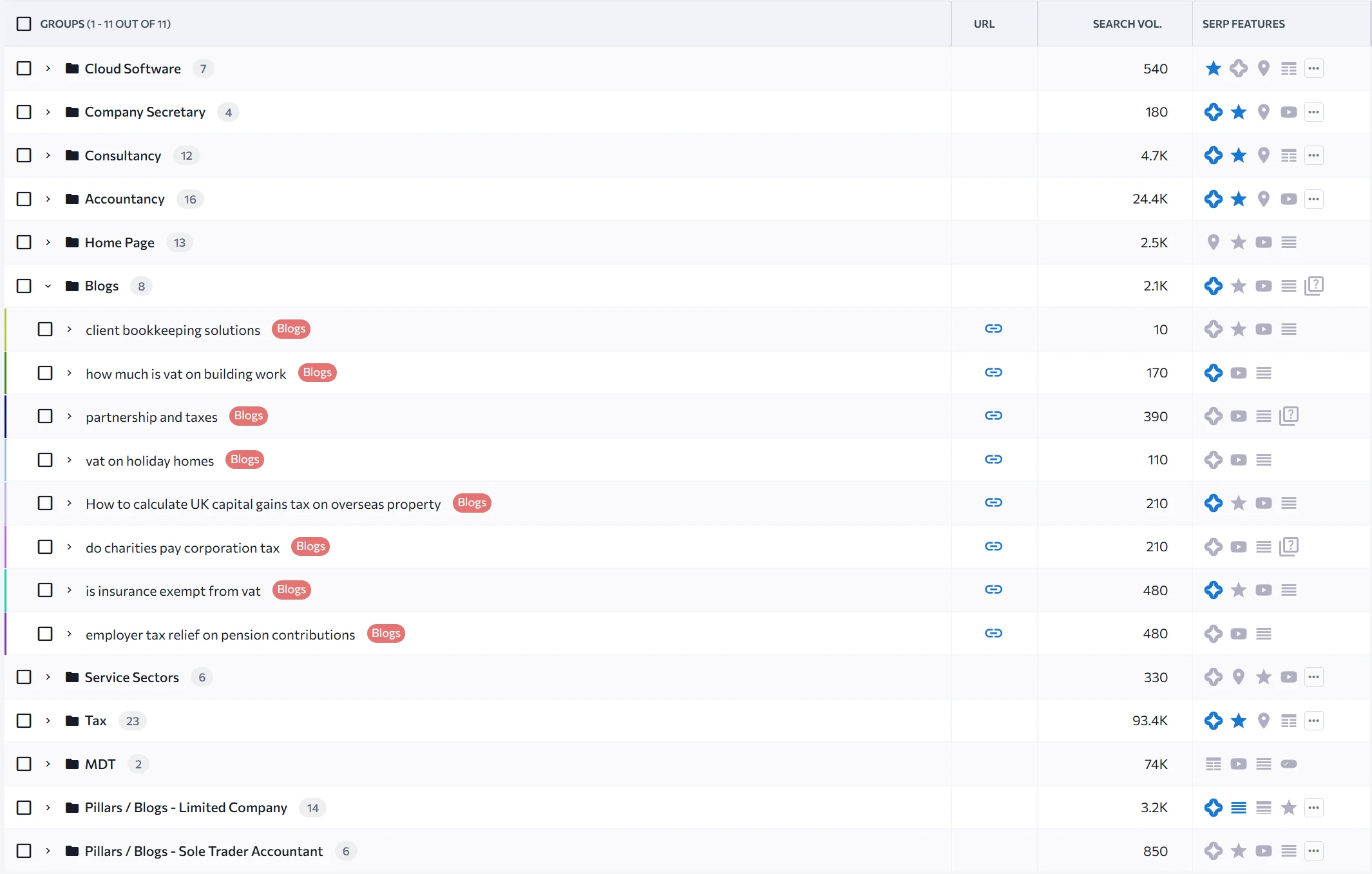Open URL link for is insurance exempt from vat
Image resolution: width=1372 pixels, height=874 pixels.
(x=993, y=590)
